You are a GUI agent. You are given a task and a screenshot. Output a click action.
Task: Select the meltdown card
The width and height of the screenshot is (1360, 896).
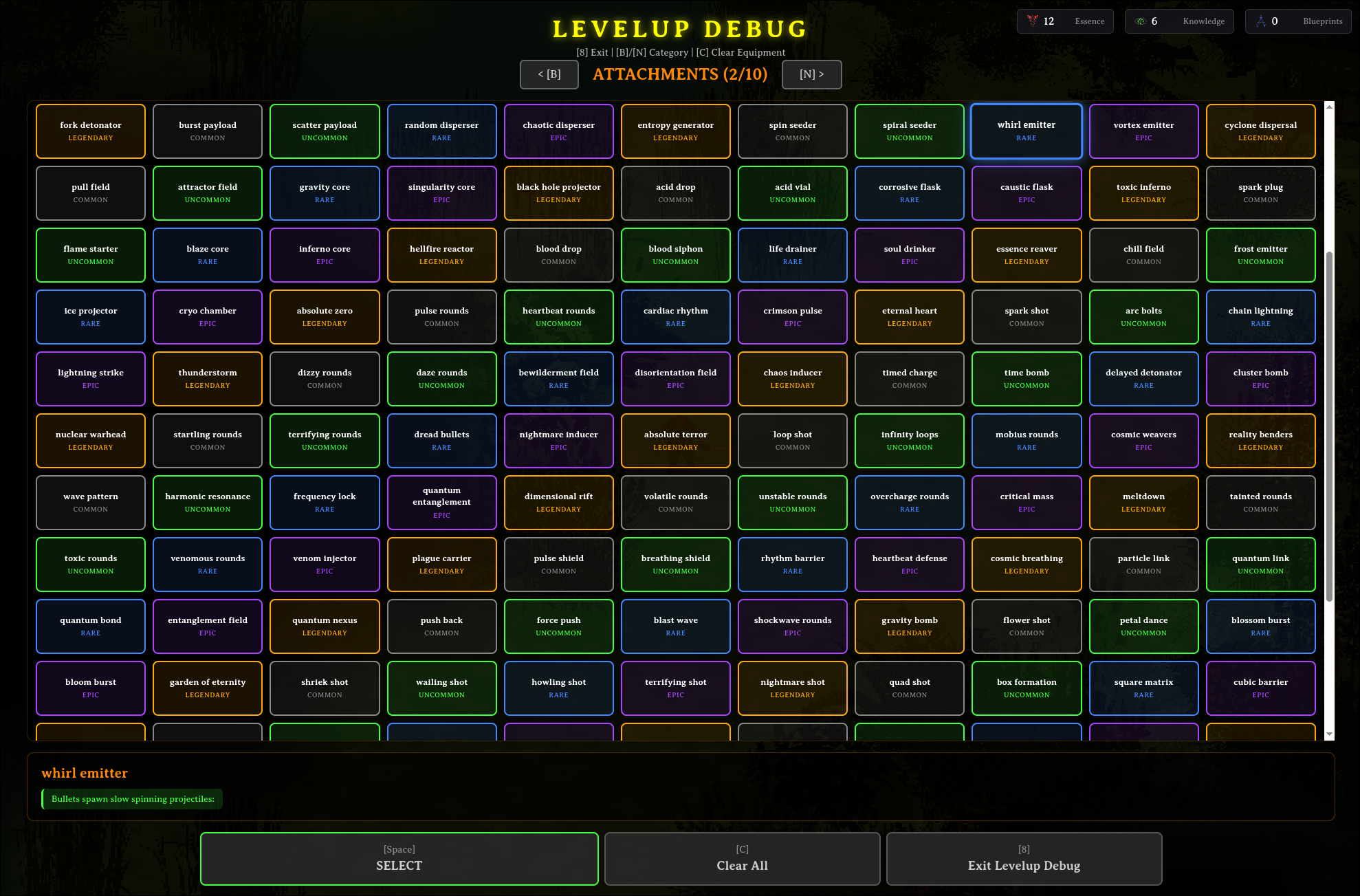pyautogui.click(x=1144, y=503)
